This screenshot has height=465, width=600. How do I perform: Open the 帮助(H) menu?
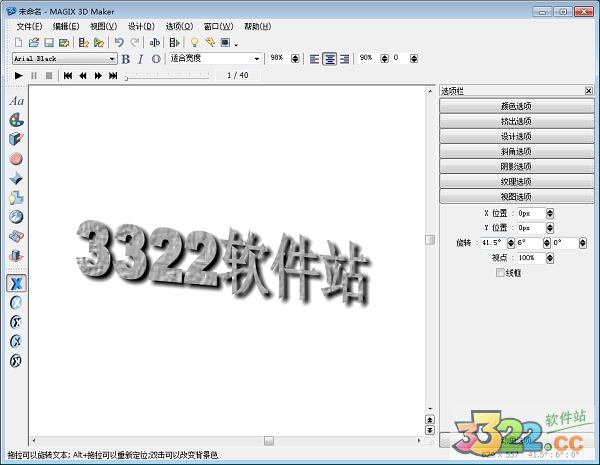(258, 26)
